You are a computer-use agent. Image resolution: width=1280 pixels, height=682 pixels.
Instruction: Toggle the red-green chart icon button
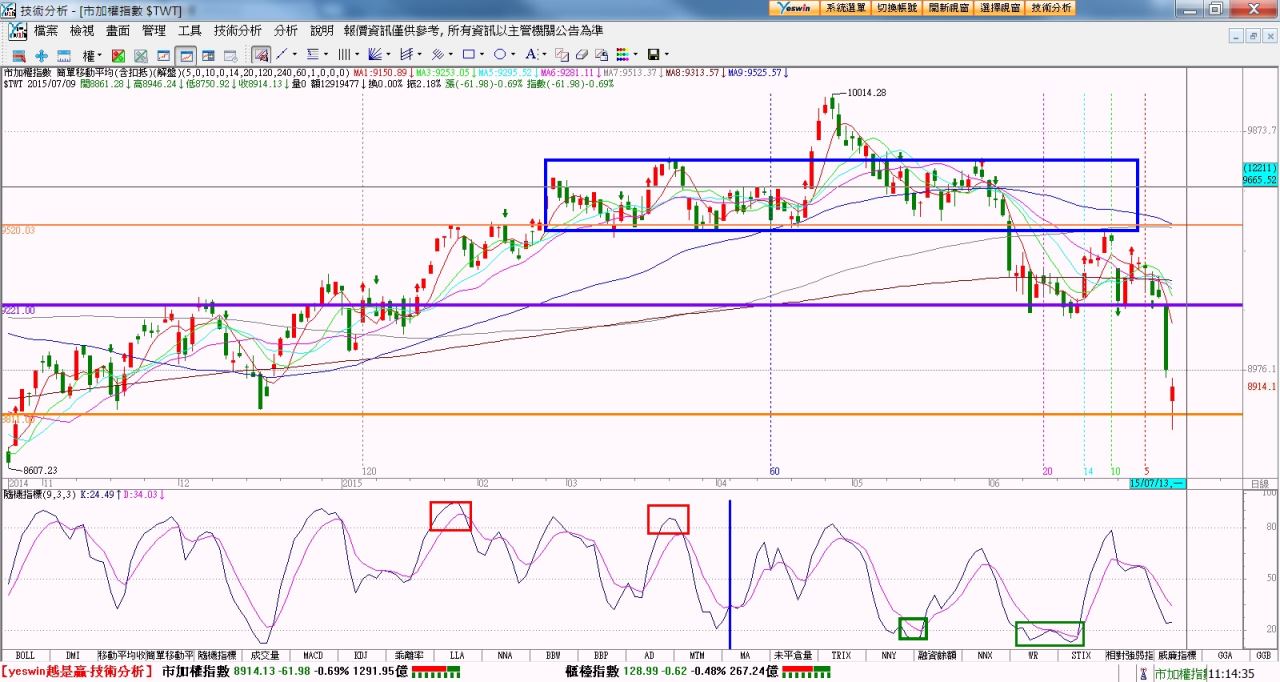118,55
